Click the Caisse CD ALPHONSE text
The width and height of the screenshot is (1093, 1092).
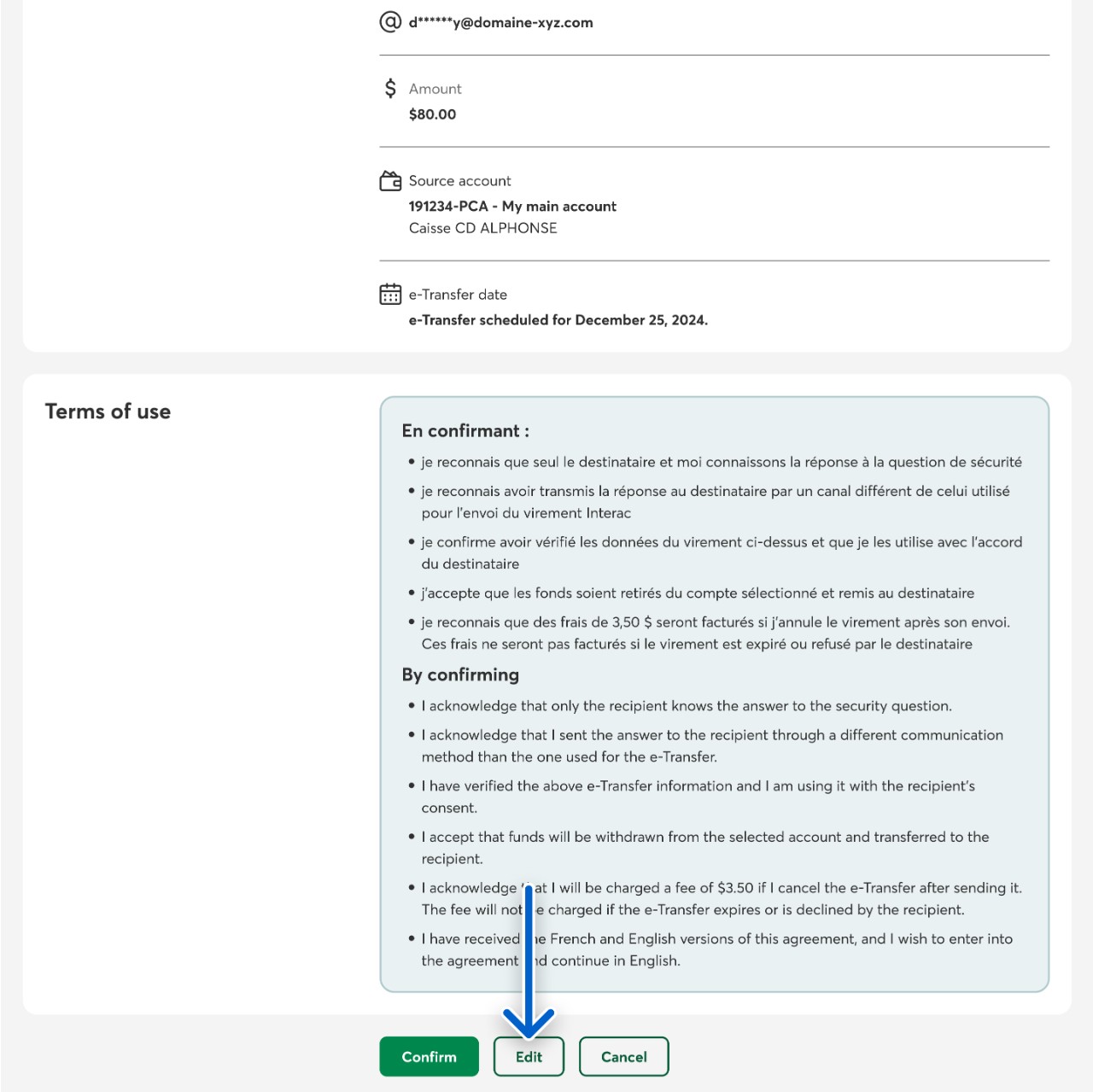click(x=482, y=228)
